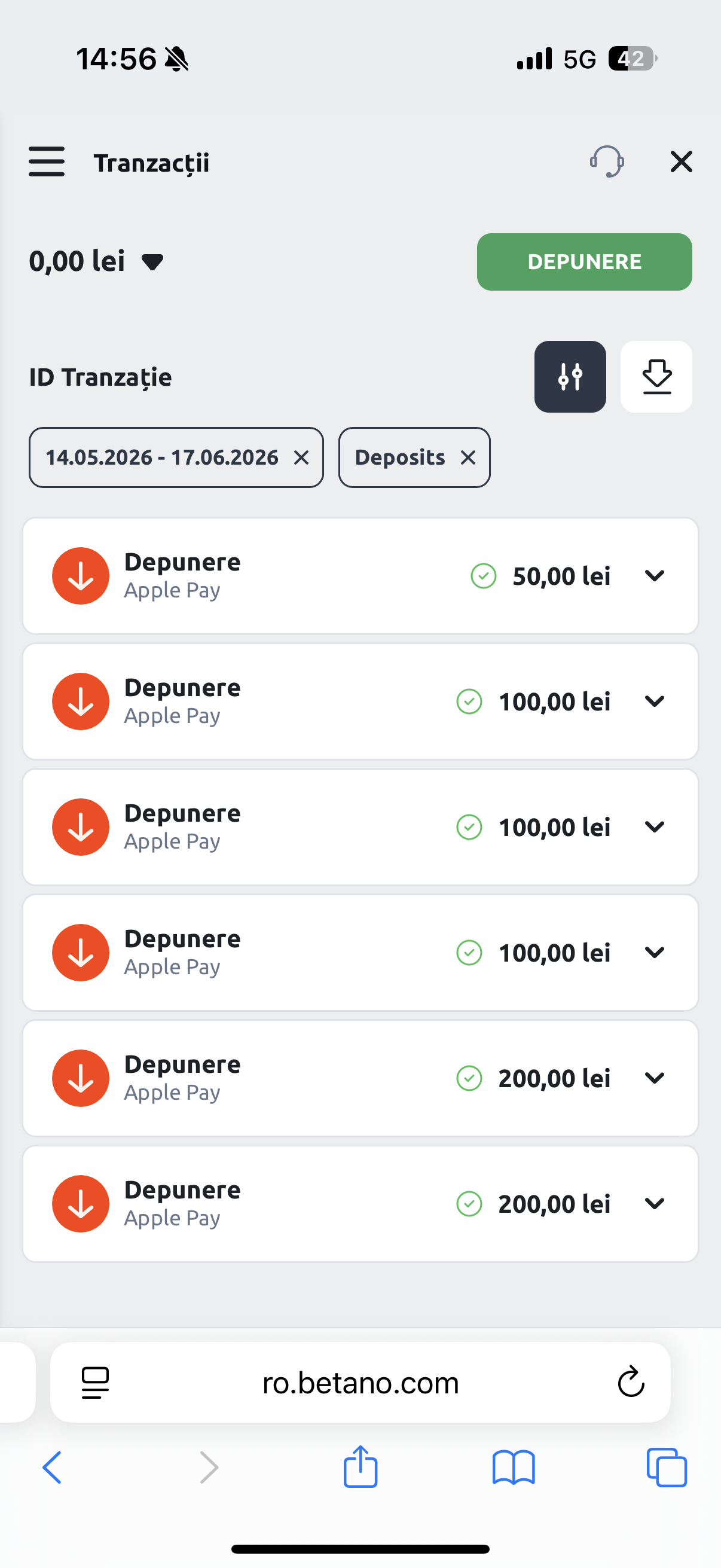Download the transaction history
This screenshot has width=721, height=1568.
(656, 377)
